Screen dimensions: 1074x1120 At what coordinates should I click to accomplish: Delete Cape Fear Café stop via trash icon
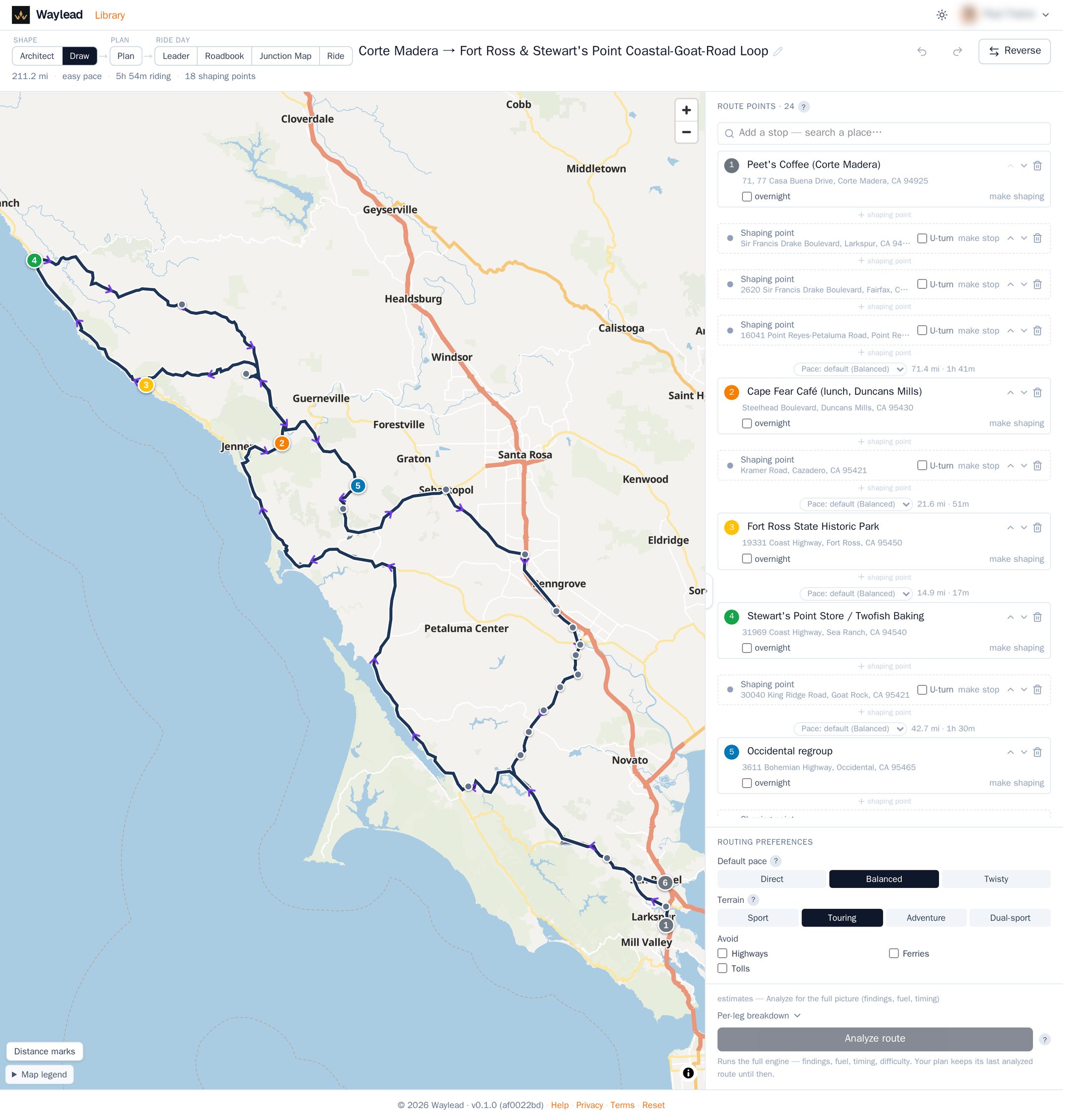click(x=1037, y=393)
